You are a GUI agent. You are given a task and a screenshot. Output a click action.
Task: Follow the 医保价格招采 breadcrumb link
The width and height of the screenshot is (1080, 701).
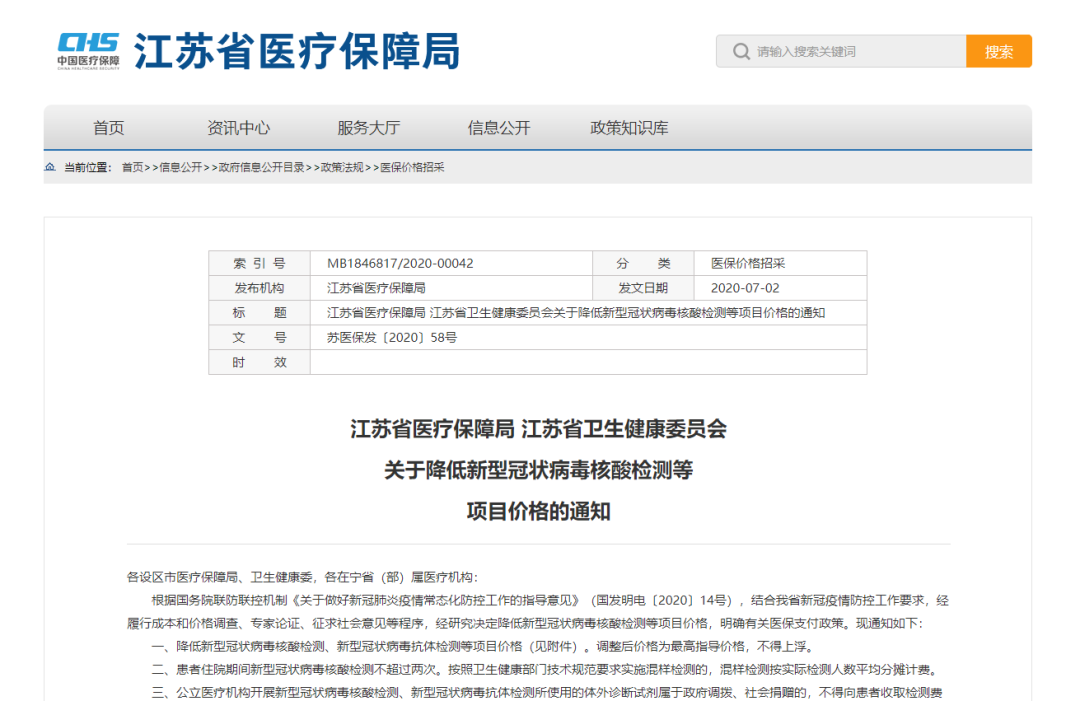click(x=412, y=167)
